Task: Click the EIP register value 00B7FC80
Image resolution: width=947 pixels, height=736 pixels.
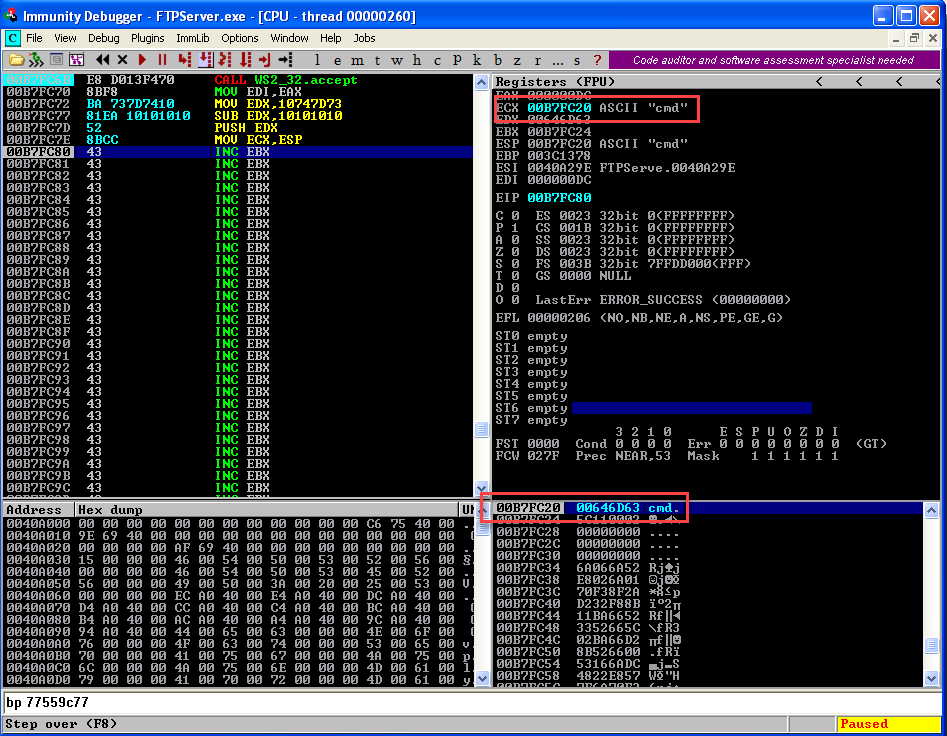Action: pyautogui.click(x=559, y=198)
